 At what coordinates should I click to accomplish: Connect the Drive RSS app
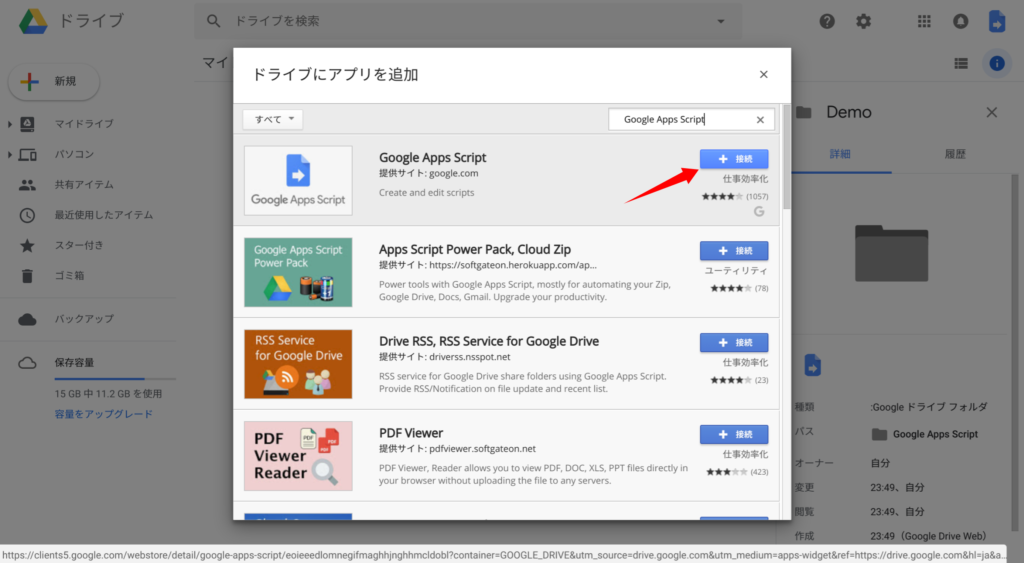pyautogui.click(x=733, y=342)
